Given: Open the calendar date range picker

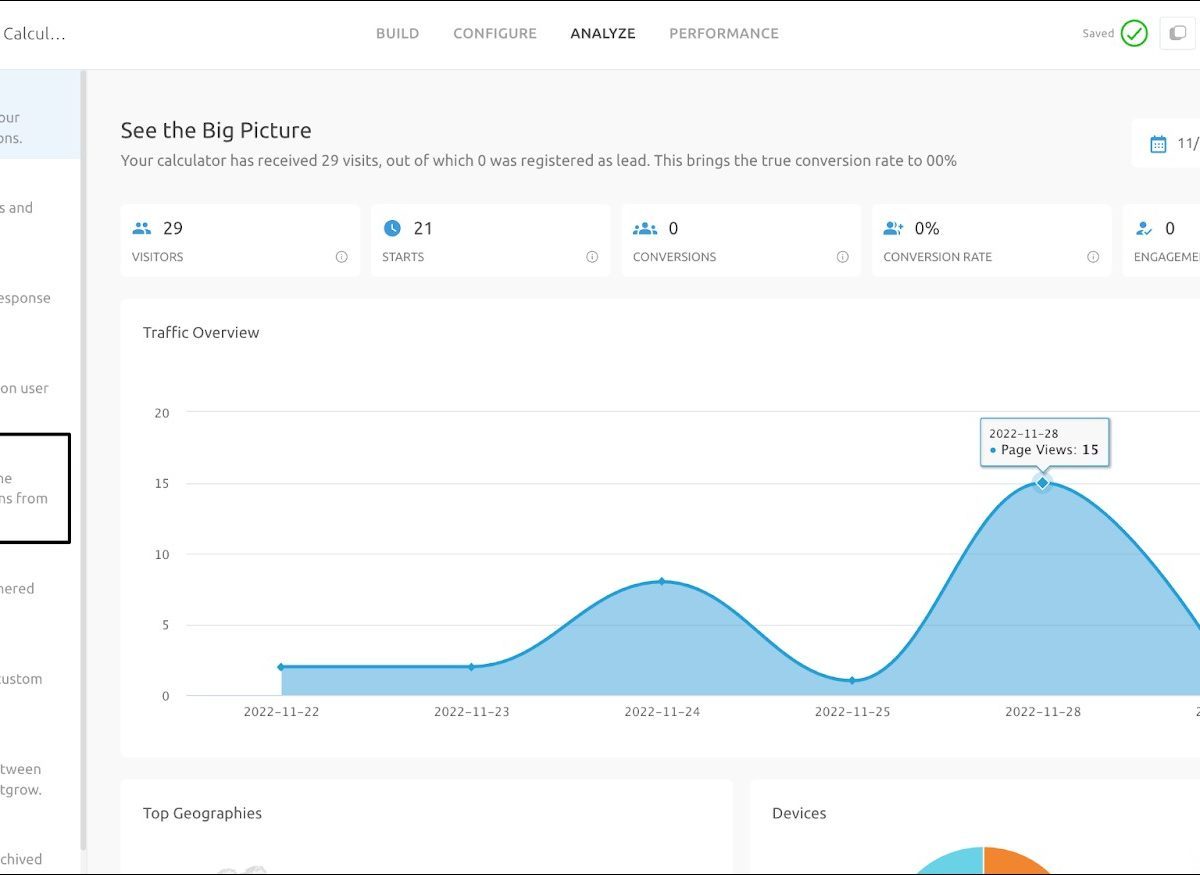Looking at the screenshot, I should pos(1159,144).
